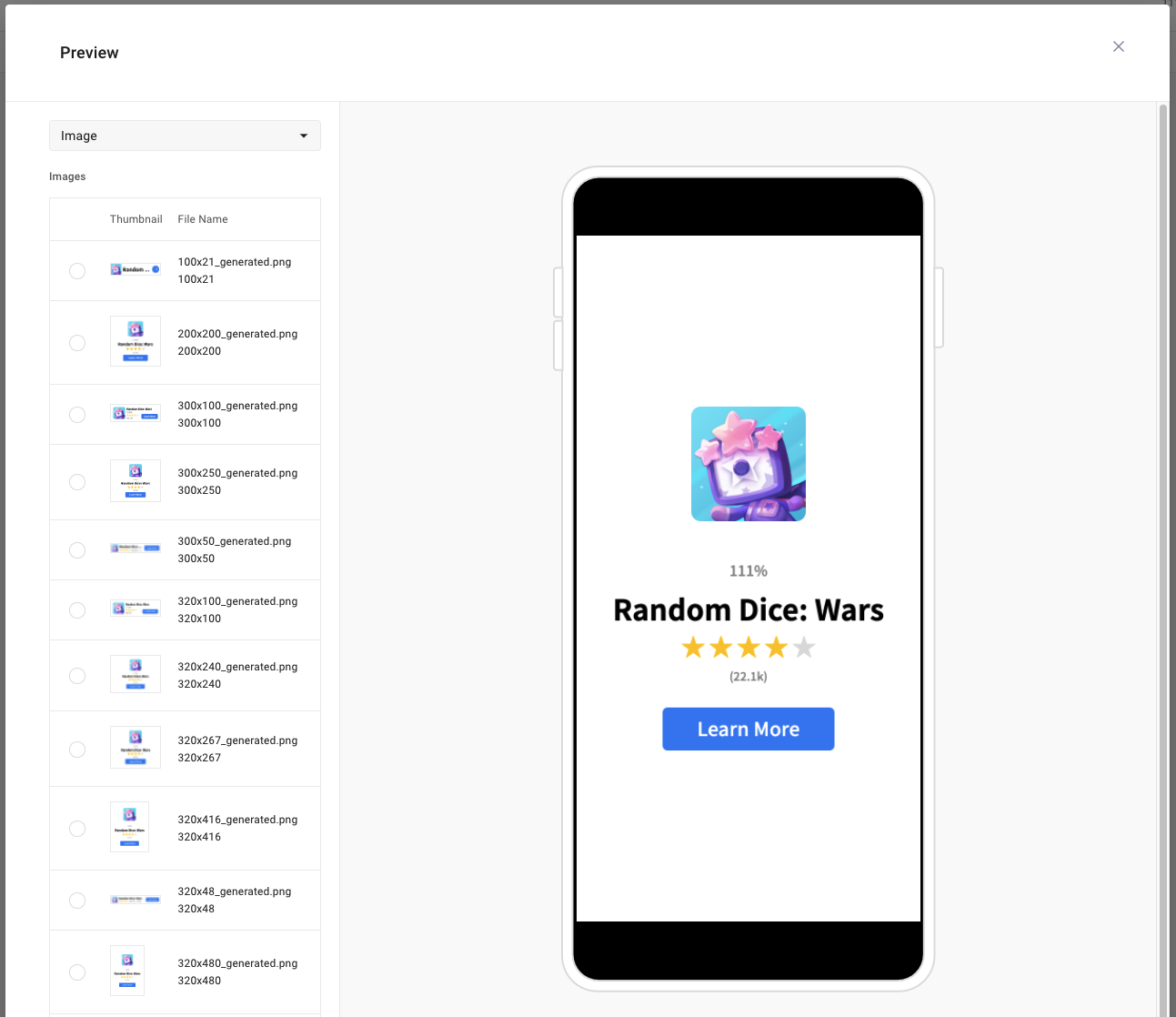
Task: Click the 100x21 banner thumbnail
Action: [136, 269]
